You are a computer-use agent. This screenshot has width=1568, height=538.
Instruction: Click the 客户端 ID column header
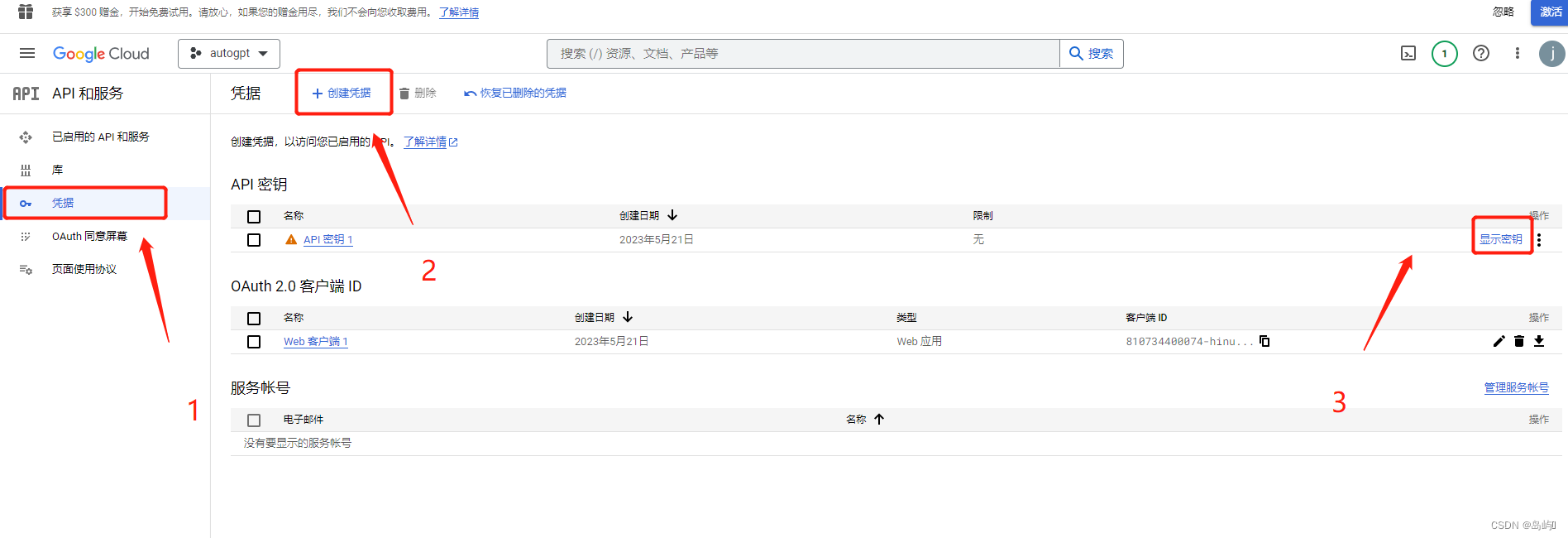[x=1146, y=317]
